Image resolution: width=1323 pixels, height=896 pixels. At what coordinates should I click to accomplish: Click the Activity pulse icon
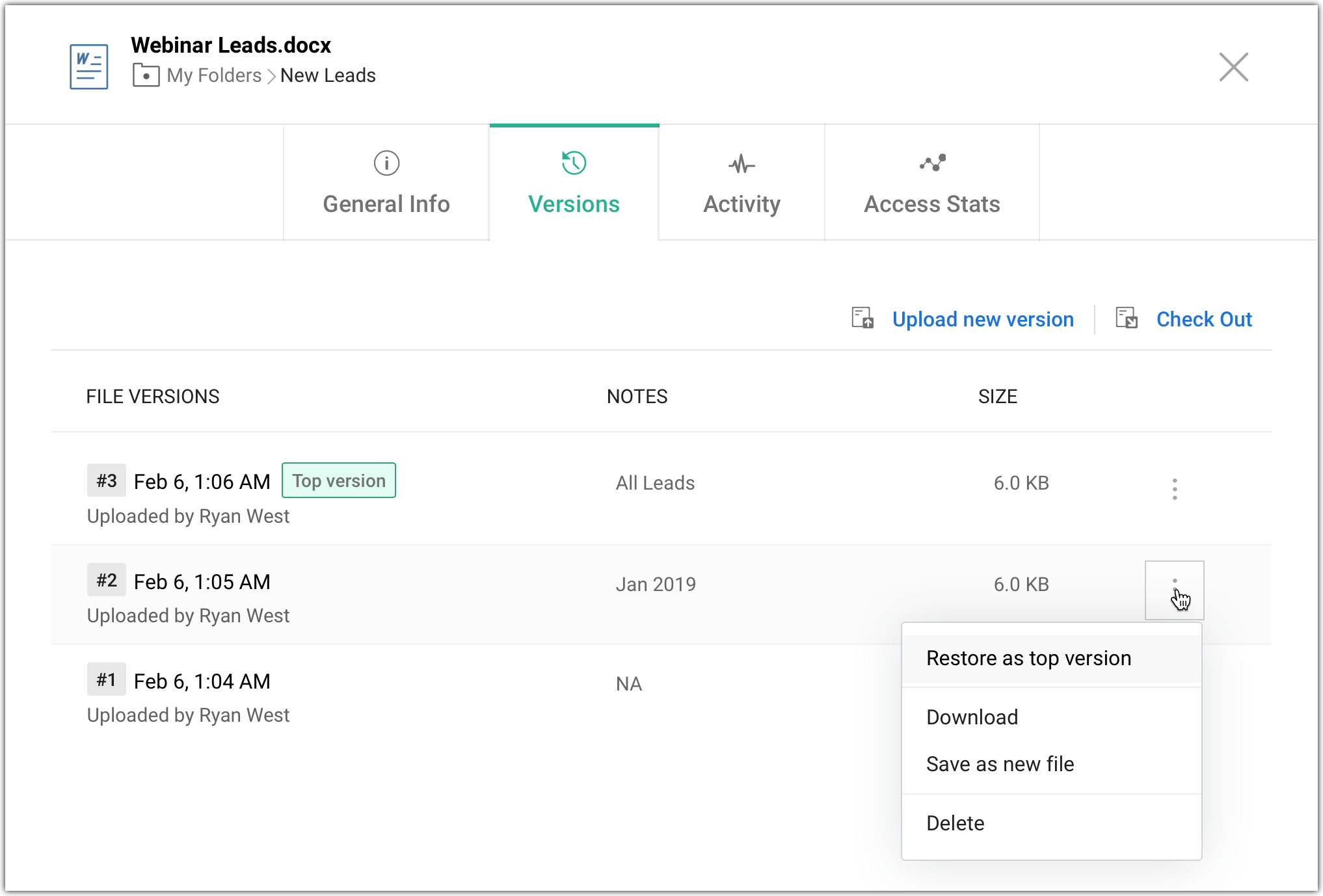[742, 165]
